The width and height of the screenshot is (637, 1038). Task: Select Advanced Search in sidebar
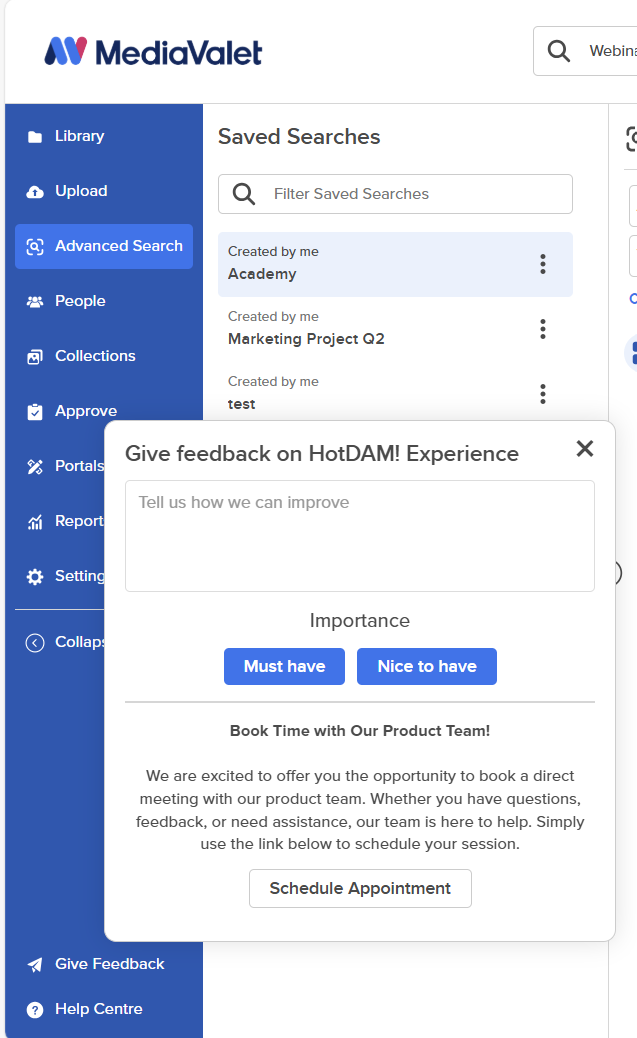(x=104, y=246)
